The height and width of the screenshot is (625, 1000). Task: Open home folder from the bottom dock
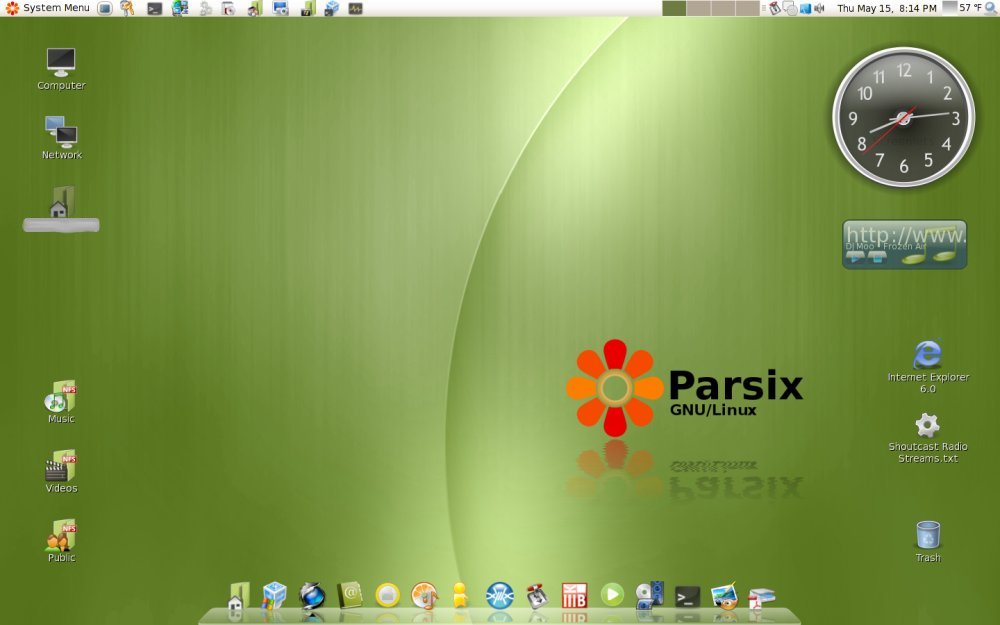239,597
